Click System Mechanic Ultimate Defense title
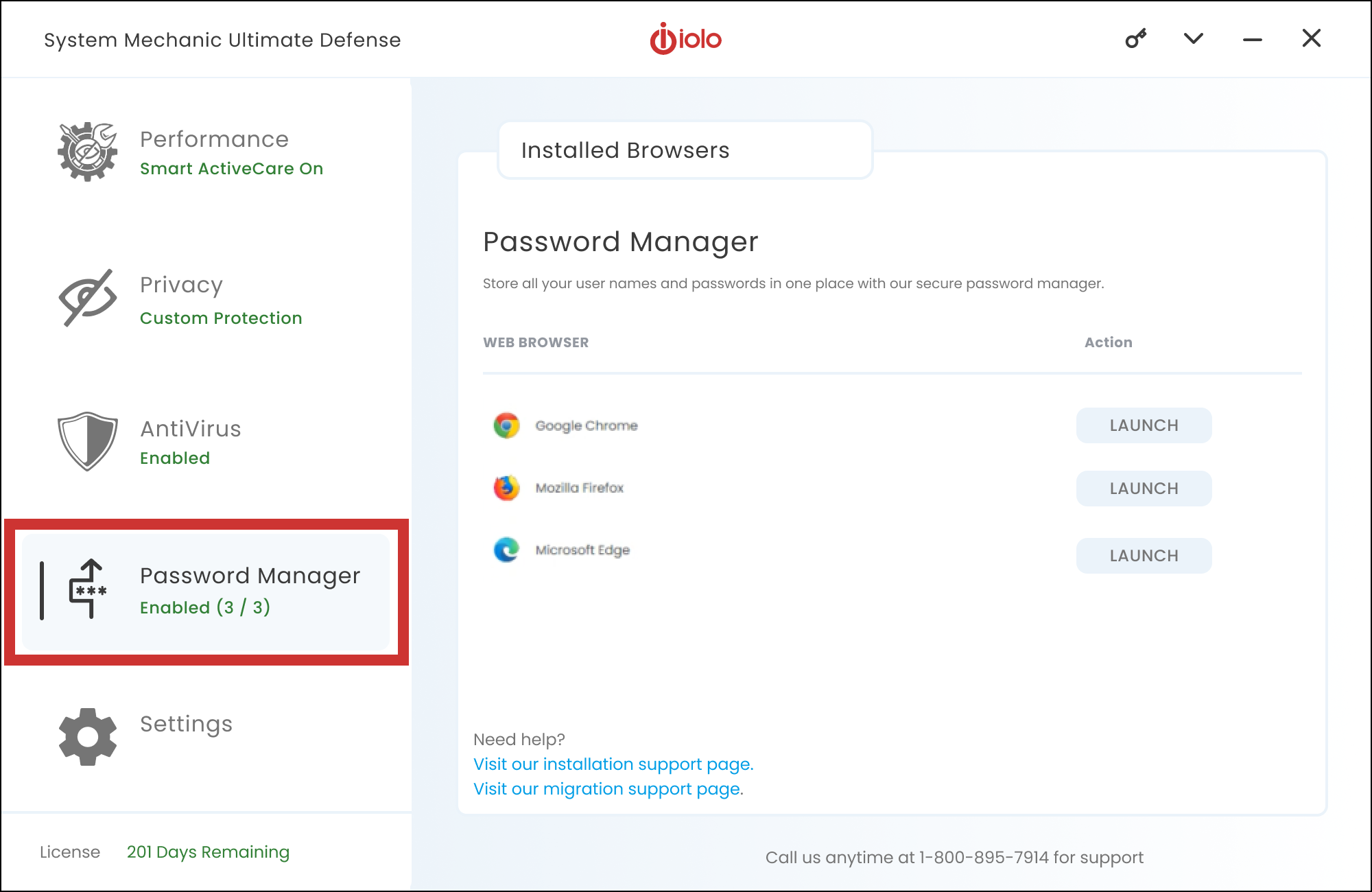The height and width of the screenshot is (892, 1372). click(222, 40)
